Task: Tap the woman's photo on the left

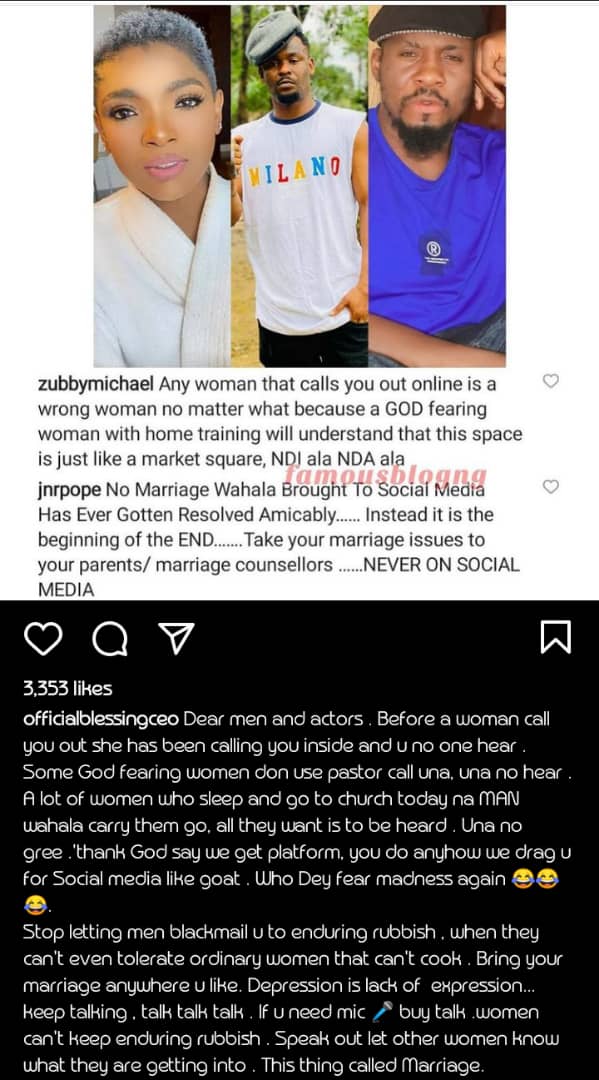Action: click(x=162, y=186)
